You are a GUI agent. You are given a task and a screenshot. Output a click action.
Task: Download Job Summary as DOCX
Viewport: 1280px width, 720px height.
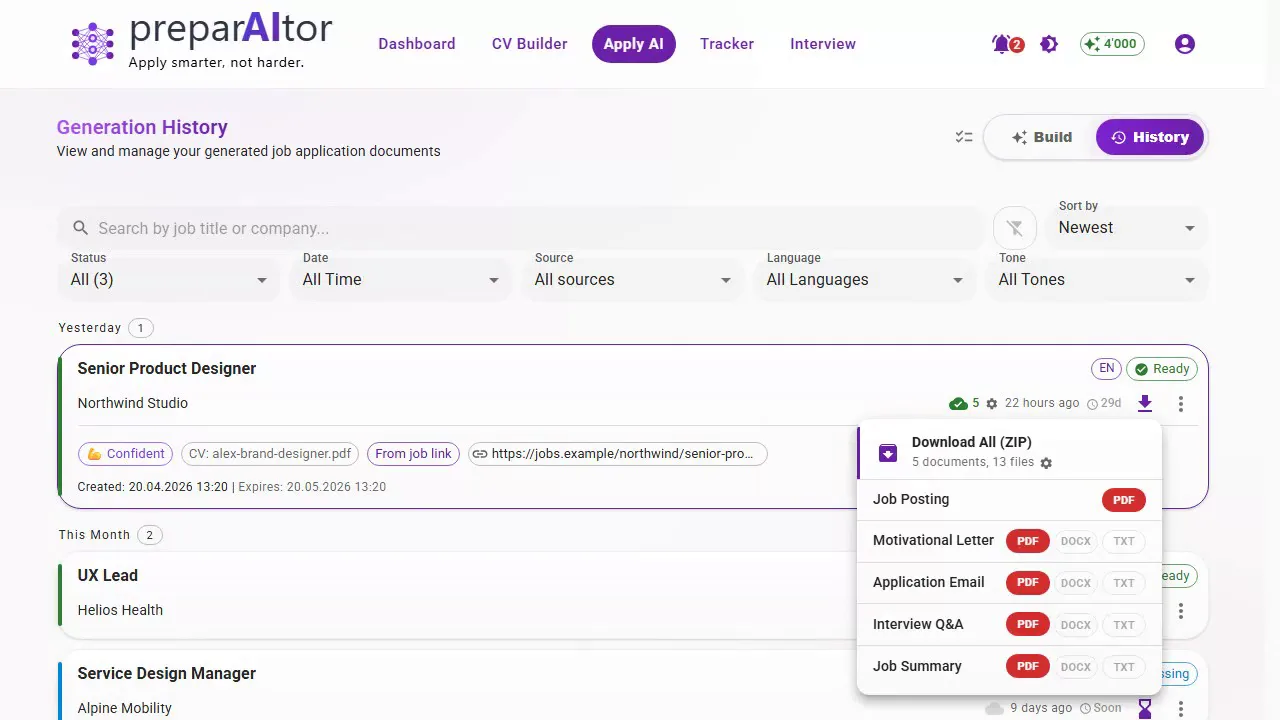1076,667
